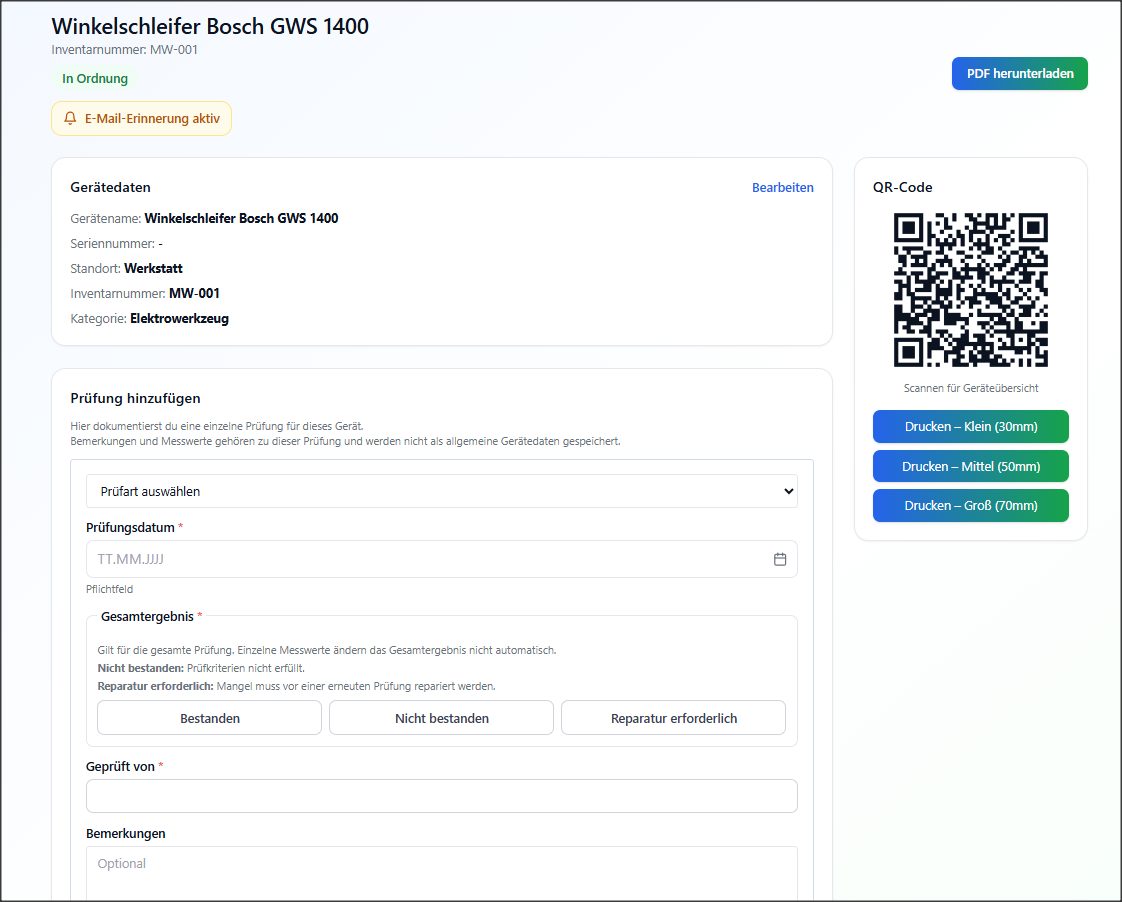The width and height of the screenshot is (1122, 902).
Task: Click the E-Mail-Erinnerung aktiv badge
Action: (142, 119)
